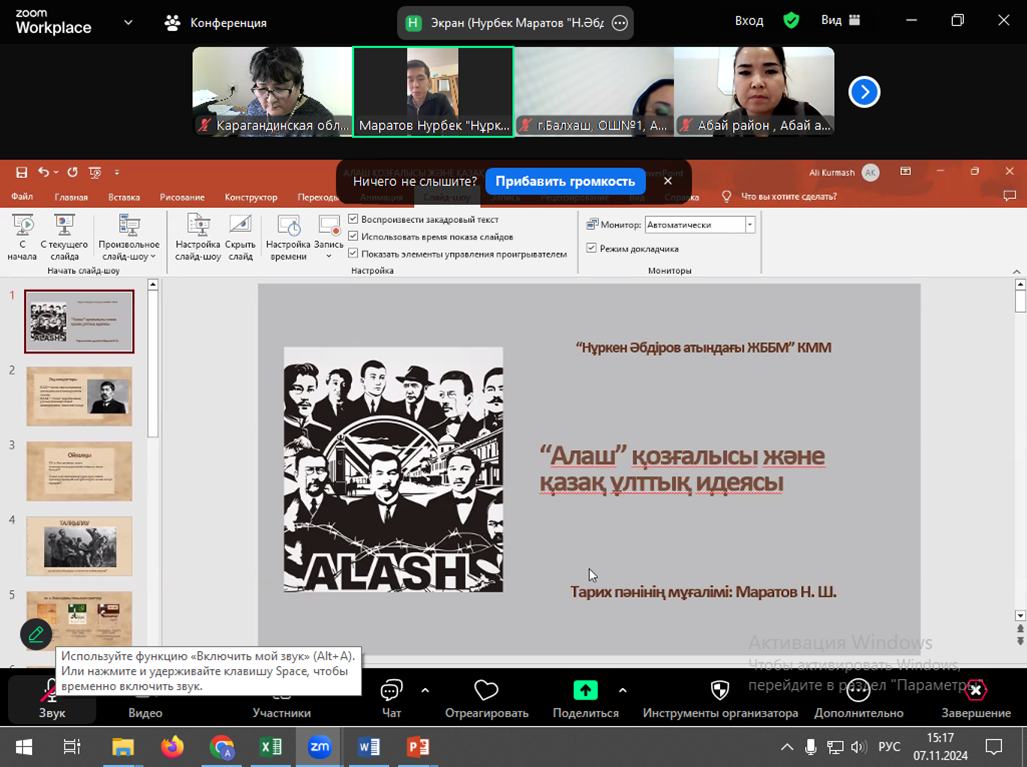
Task: Open the Монитор dropdown list
Action: point(749,225)
